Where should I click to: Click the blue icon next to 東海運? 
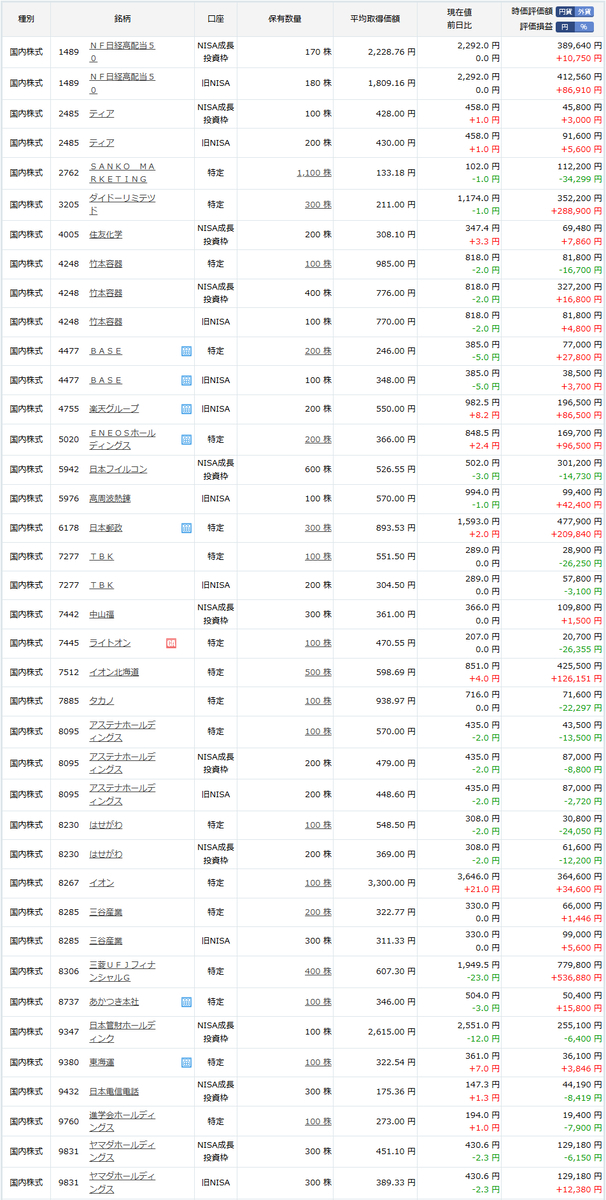(x=186, y=1062)
